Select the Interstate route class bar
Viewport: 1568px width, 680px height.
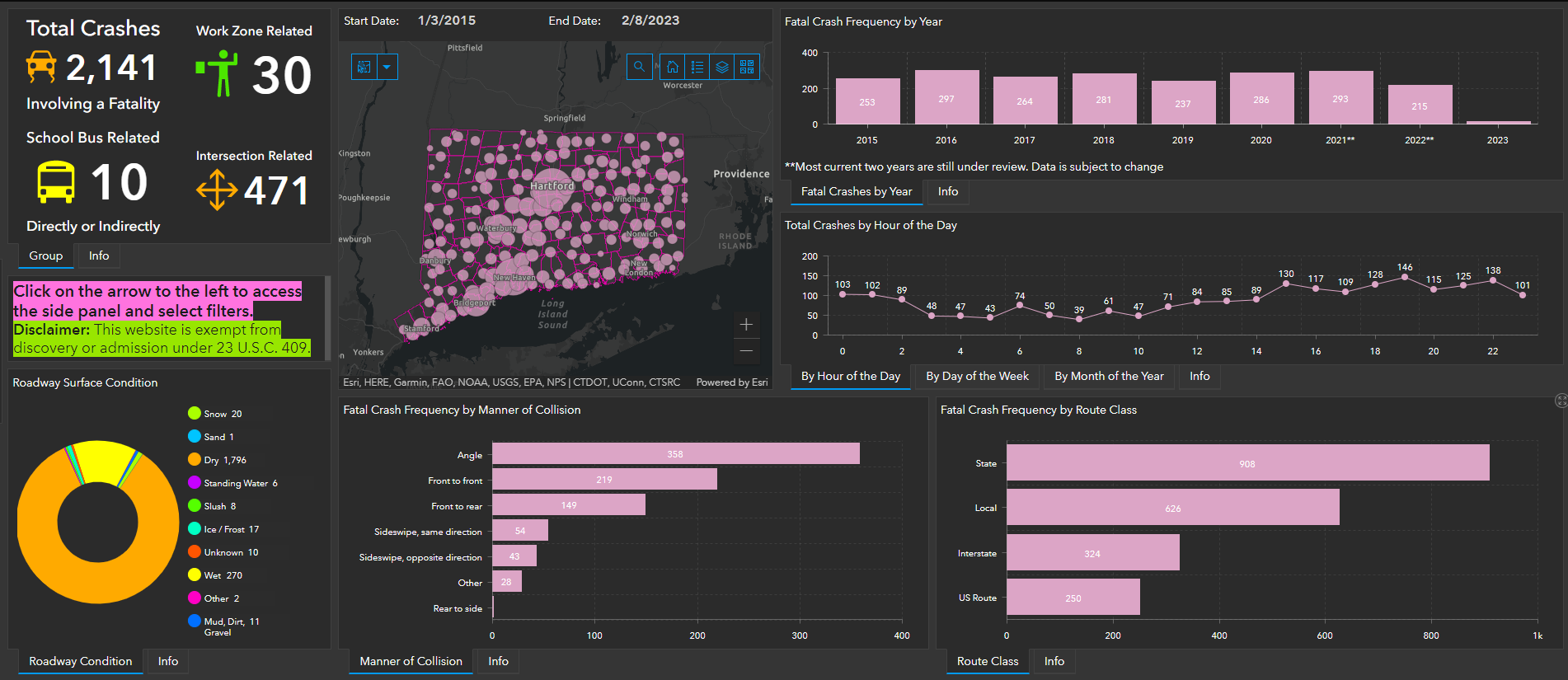click(1092, 552)
